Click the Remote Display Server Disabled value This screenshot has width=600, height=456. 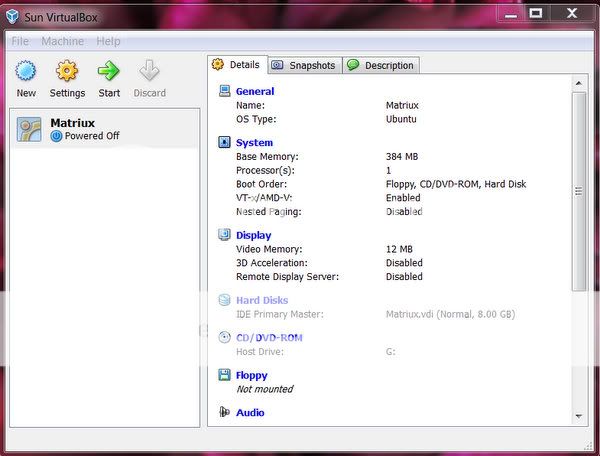(404, 277)
